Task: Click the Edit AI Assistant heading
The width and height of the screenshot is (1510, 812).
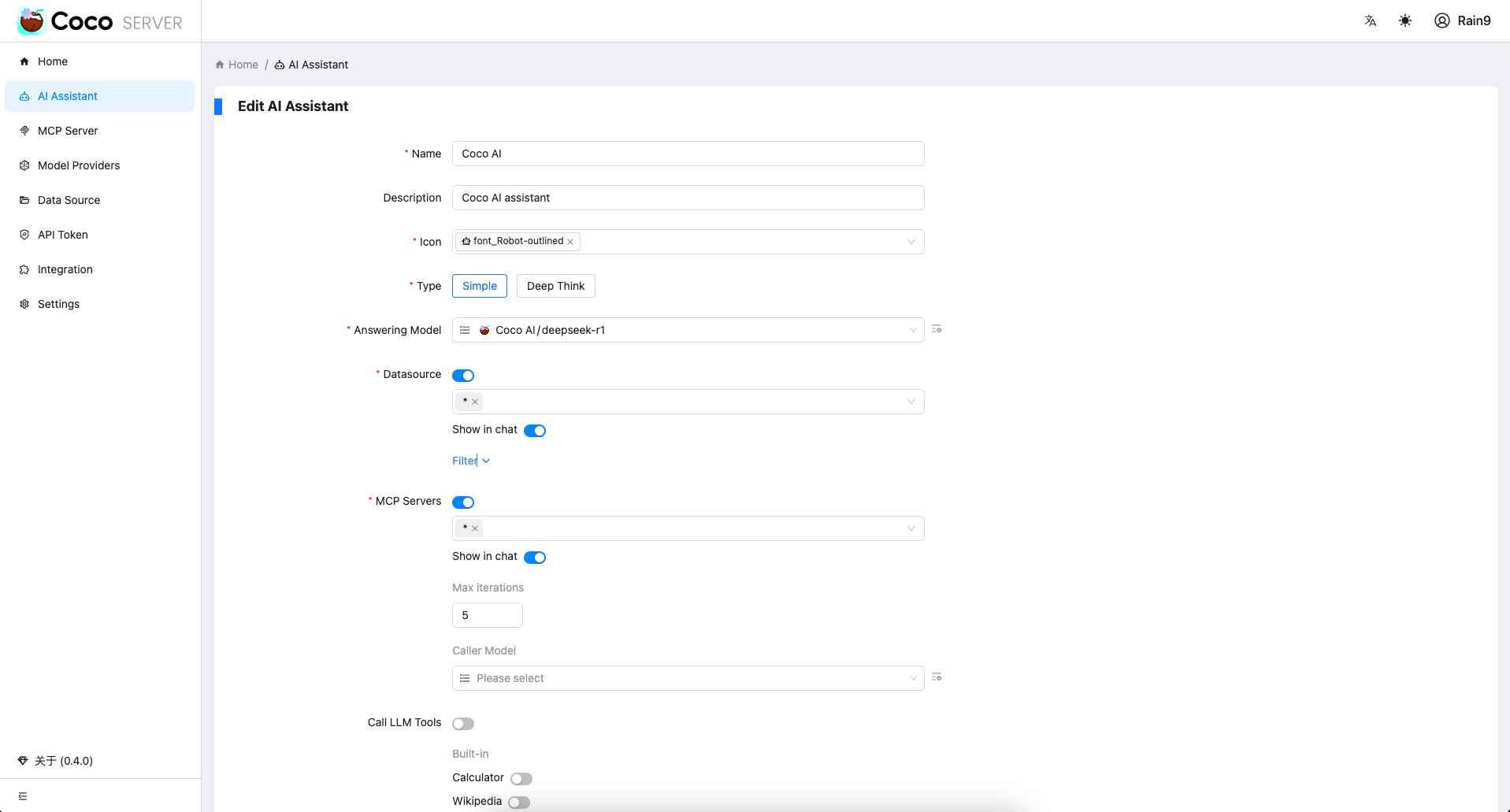Action: (x=293, y=106)
